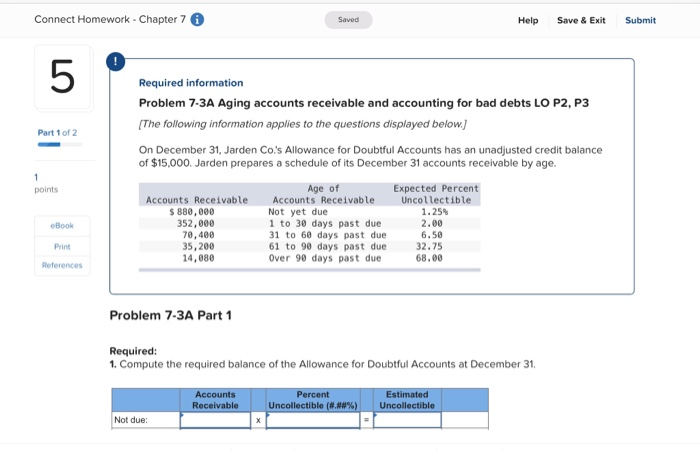Click the 'Required information' heading

pyautogui.click(x=191, y=83)
